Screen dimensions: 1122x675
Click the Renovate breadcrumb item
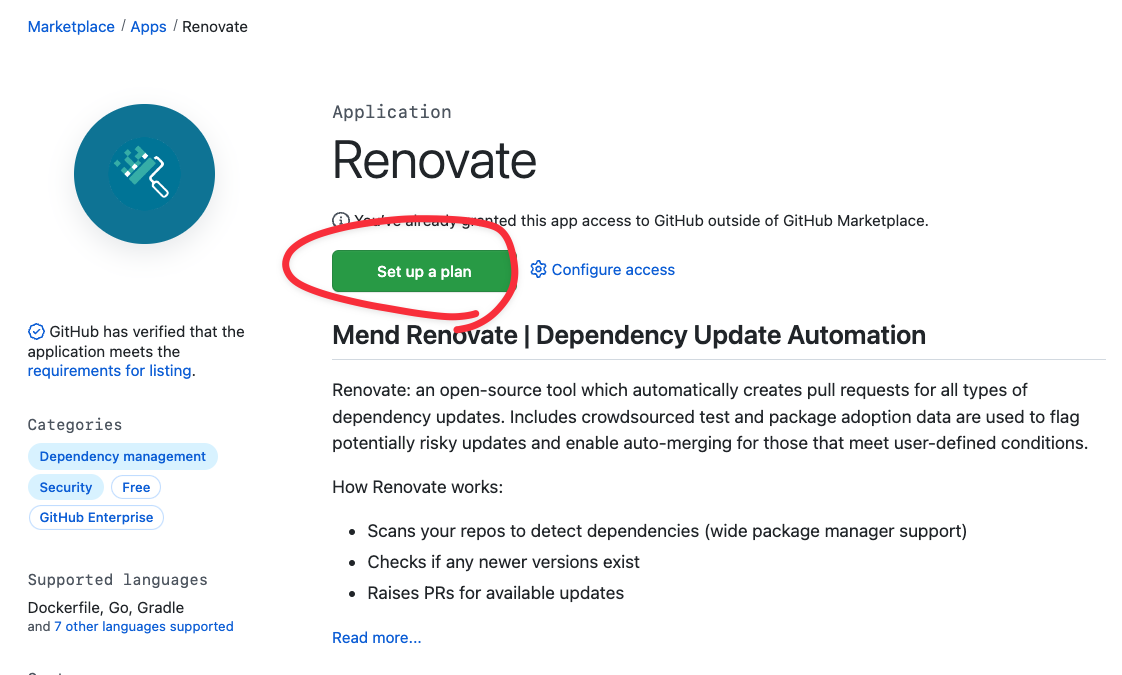click(x=215, y=27)
